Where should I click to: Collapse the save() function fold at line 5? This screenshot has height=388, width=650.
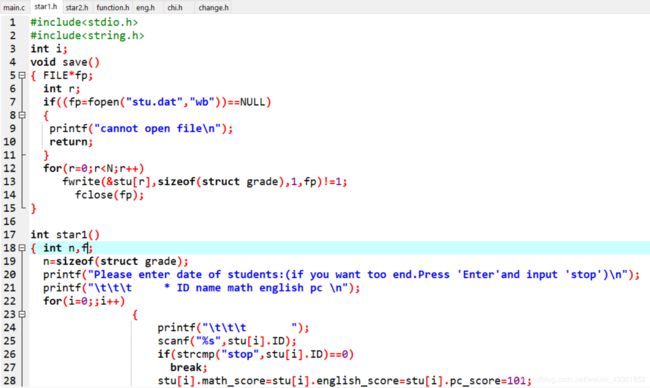(x=22, y=75)
